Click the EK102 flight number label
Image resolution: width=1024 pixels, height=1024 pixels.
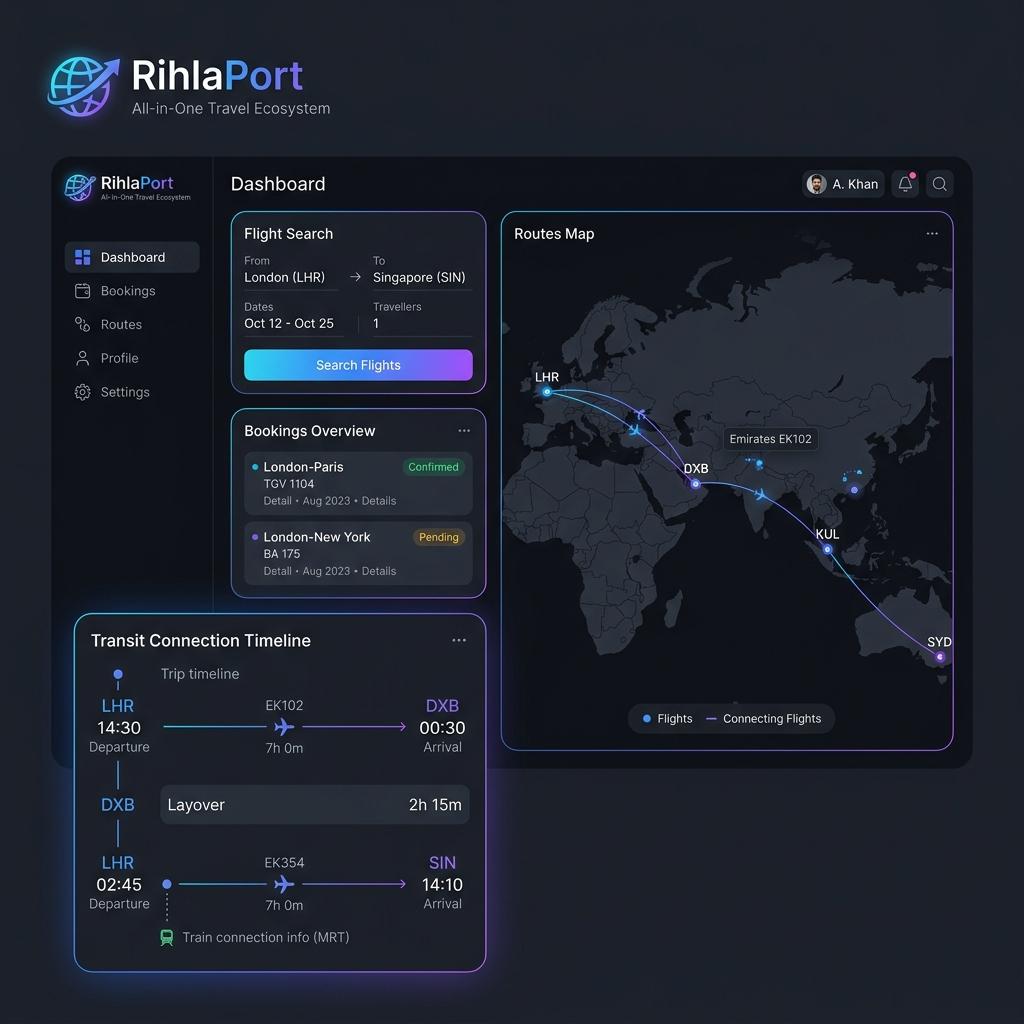pos(284,705)
